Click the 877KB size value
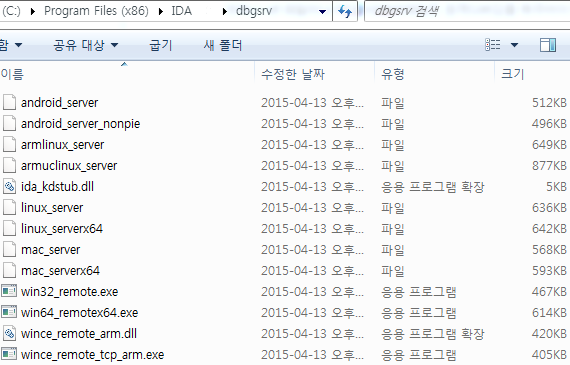The image size is (570, 365). coord(549,166)
